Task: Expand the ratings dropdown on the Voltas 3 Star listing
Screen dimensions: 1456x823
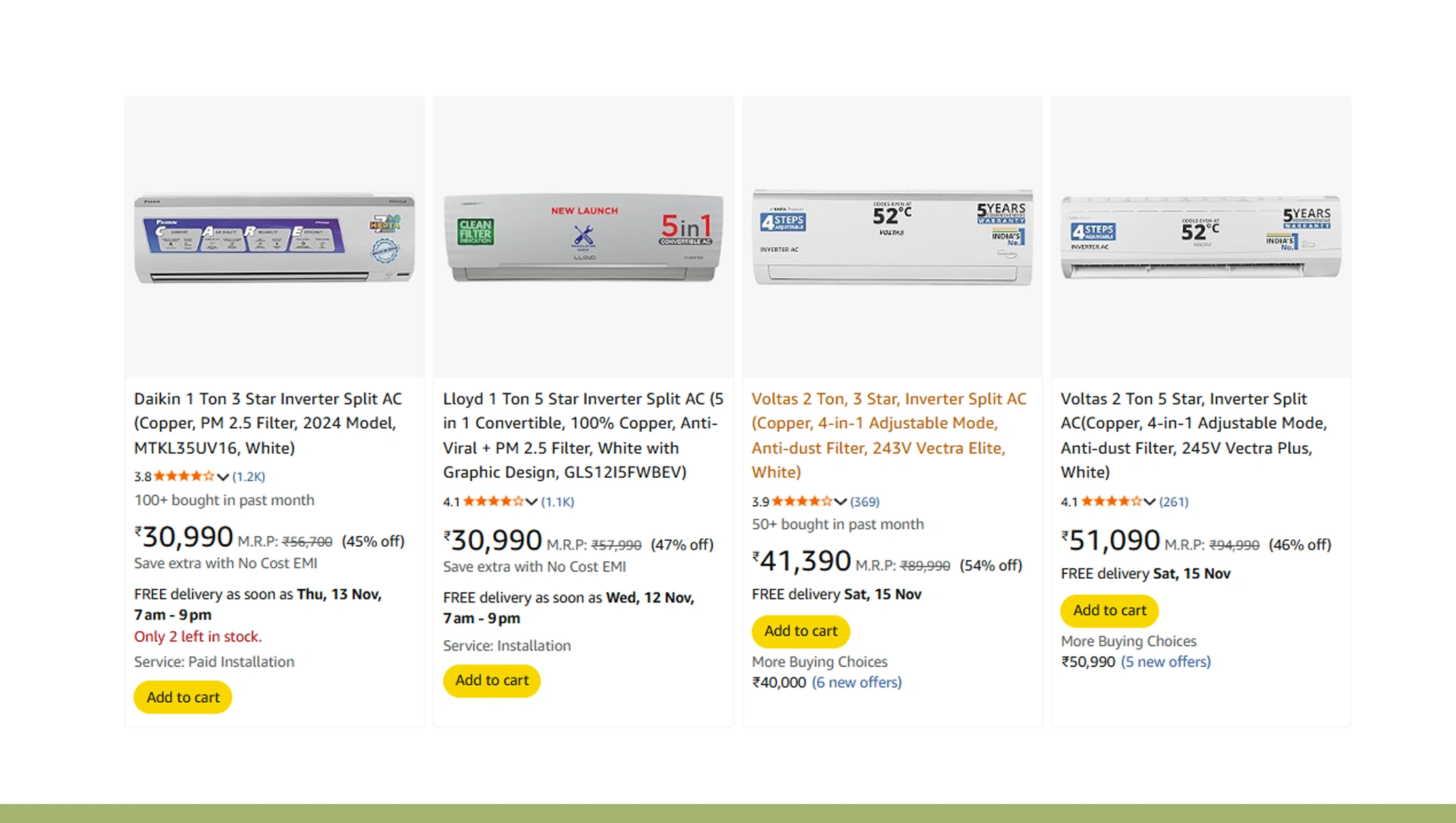Action: click(840, 502)
